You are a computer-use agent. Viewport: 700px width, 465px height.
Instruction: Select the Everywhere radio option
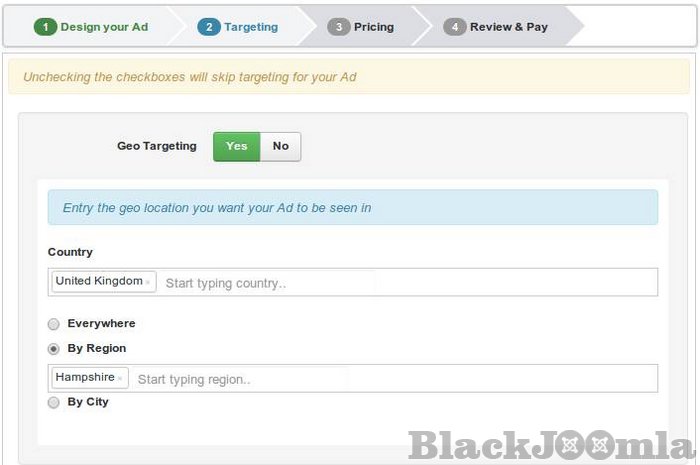(x=54, y=324)
